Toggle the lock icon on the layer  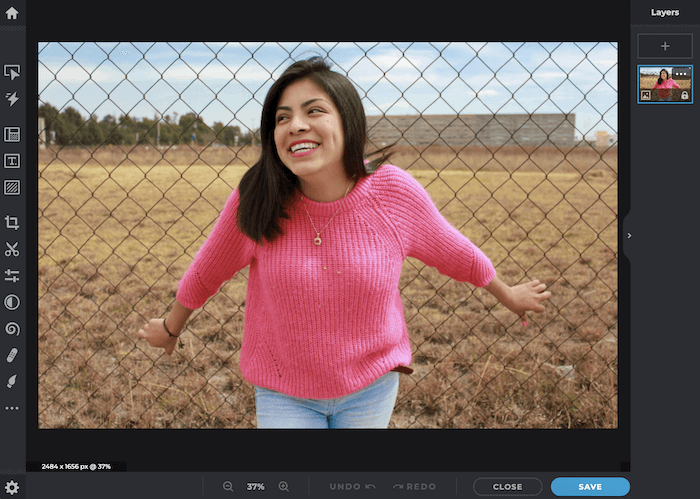(685, 95)
